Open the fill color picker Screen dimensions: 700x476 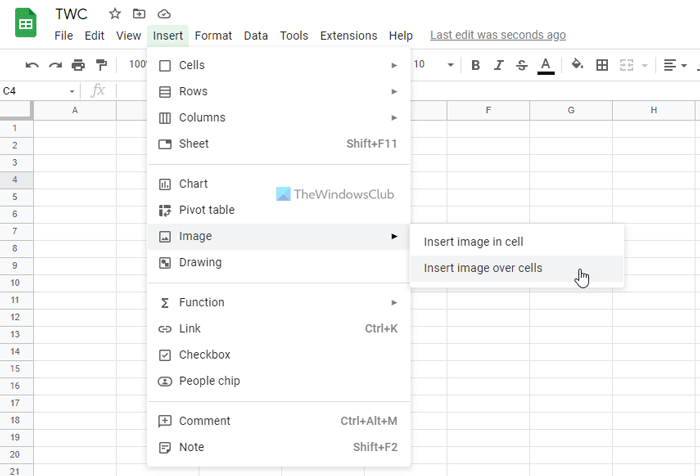click(577, 65)
